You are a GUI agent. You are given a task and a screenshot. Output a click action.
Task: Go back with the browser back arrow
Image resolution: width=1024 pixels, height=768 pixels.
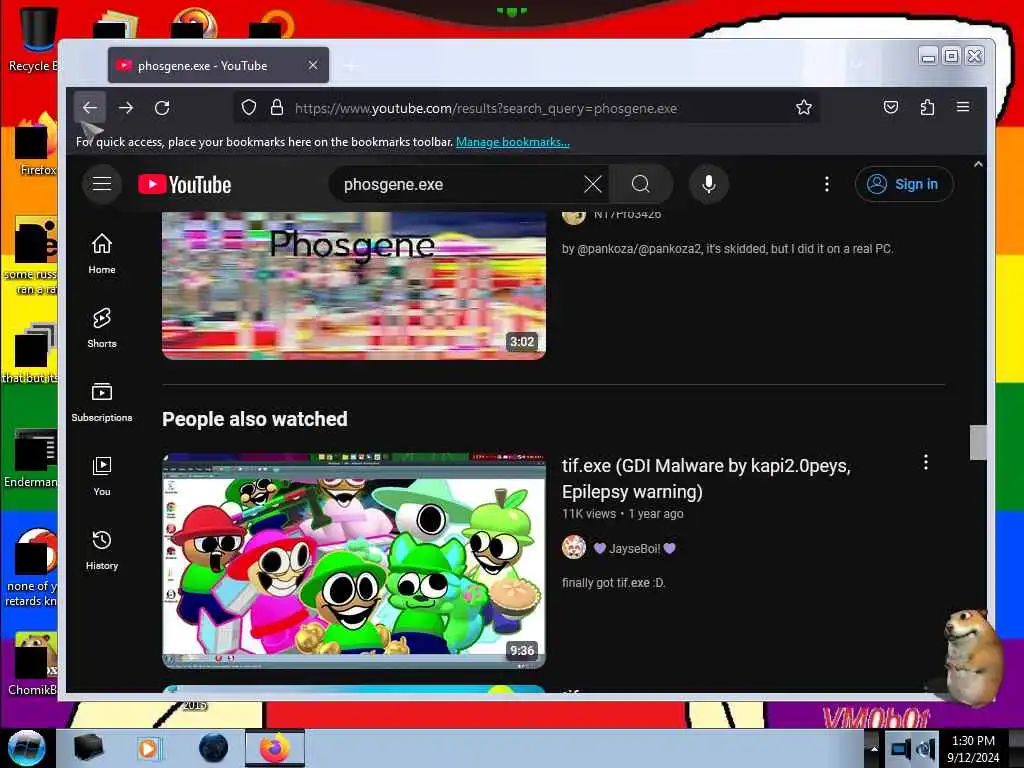click(90, 108)
